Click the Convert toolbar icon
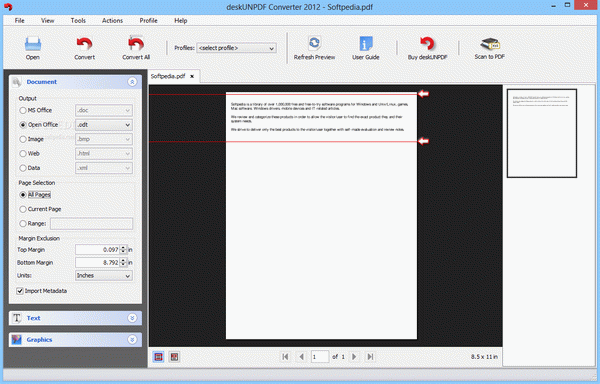This screenshot has width=600, height=384. [84, 44]
